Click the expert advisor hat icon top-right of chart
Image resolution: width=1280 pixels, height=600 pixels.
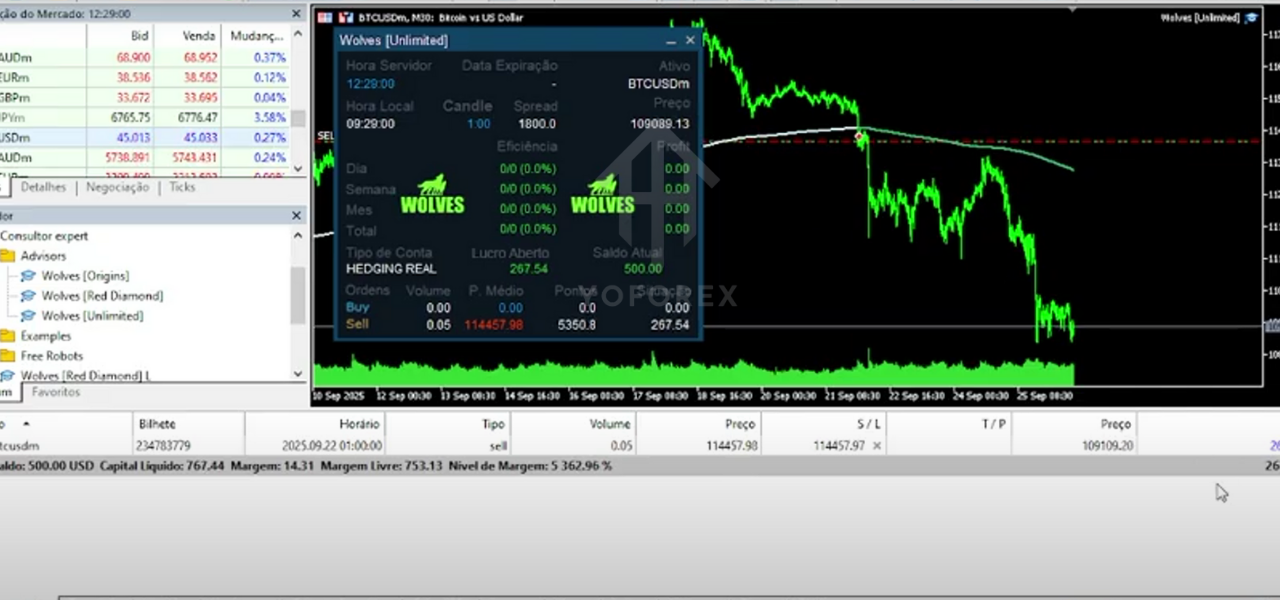(1250, 18)
